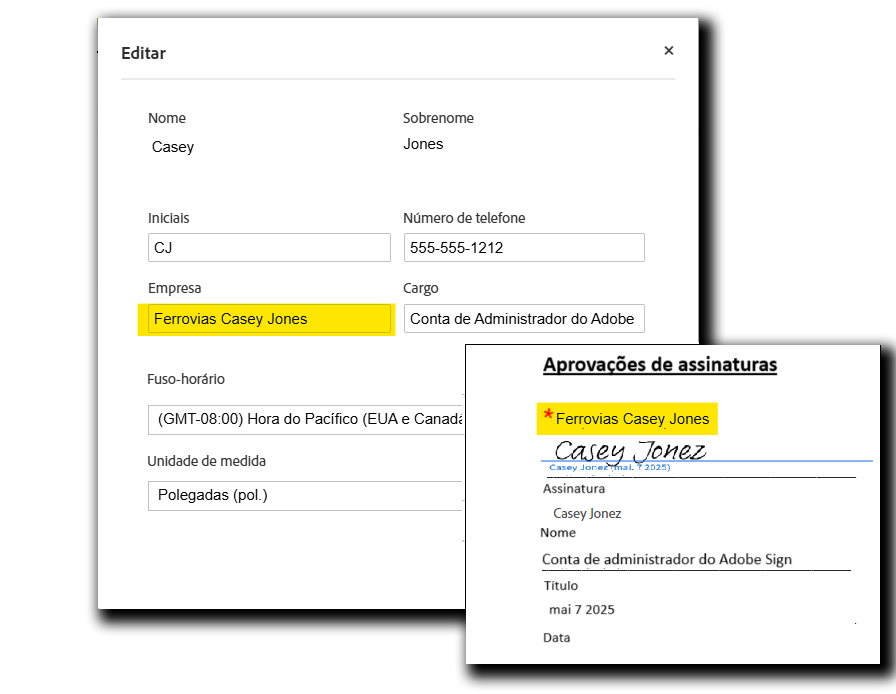
Task: Click the Número de telefone field 555-555-1212
Action: (x=524, y=248)
